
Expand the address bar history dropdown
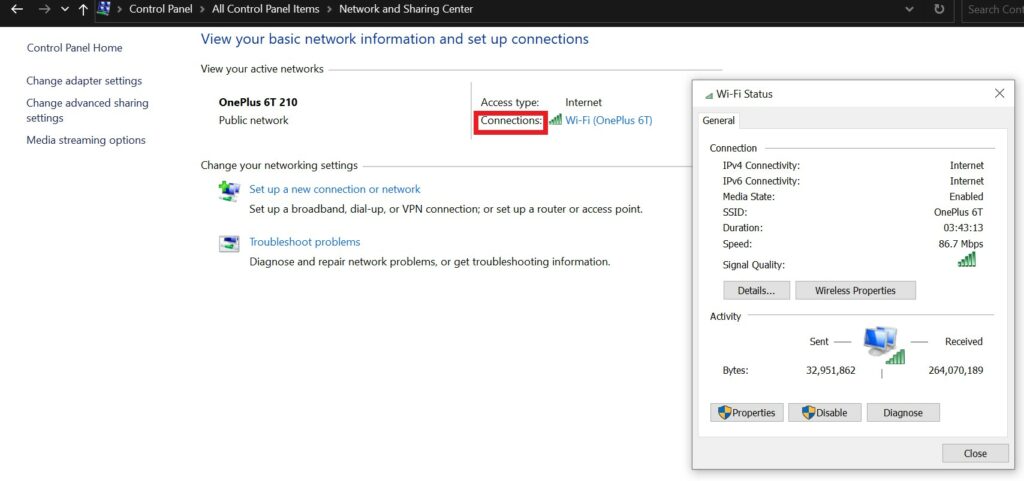910,9
